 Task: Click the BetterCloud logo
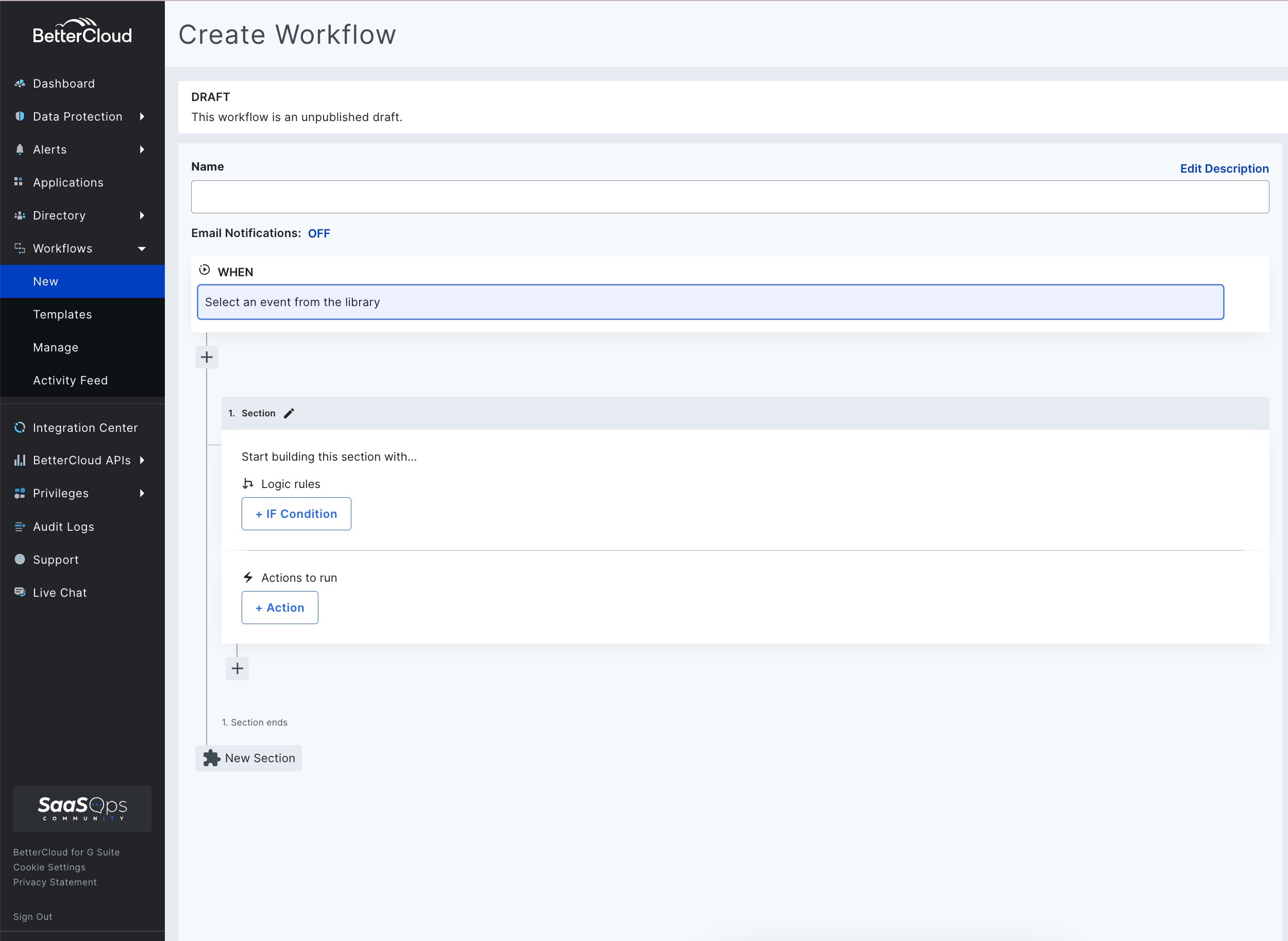tap(82, 32)
